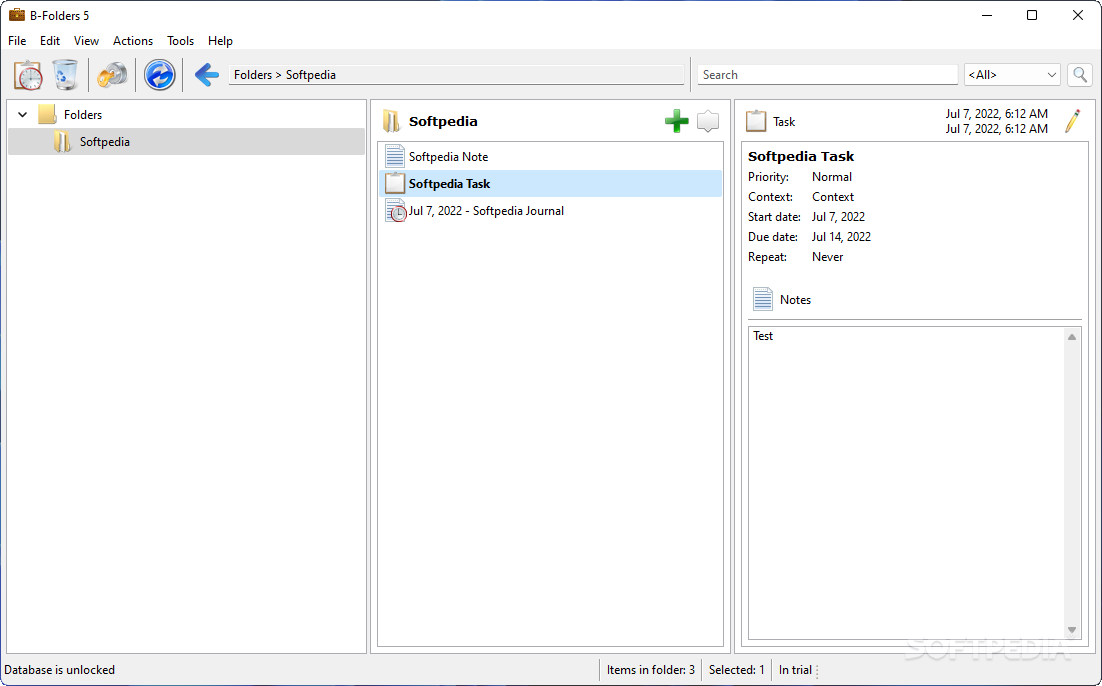This screenshot has height=686, width=1102.
Task: Collapse the Folders tree node
Action: click(22, 114)
